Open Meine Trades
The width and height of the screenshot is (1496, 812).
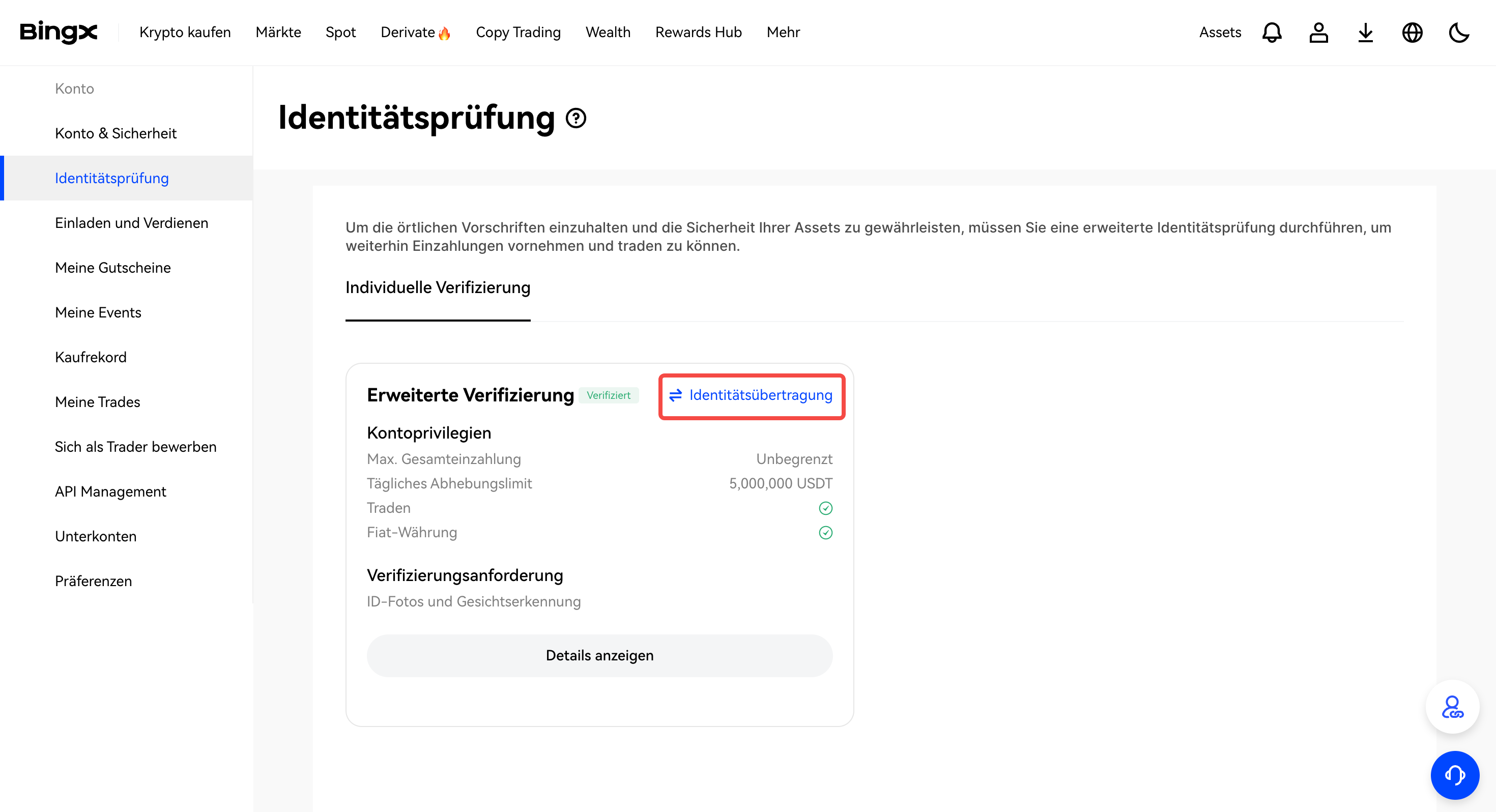pyautogui.click(x=98, y=401)
